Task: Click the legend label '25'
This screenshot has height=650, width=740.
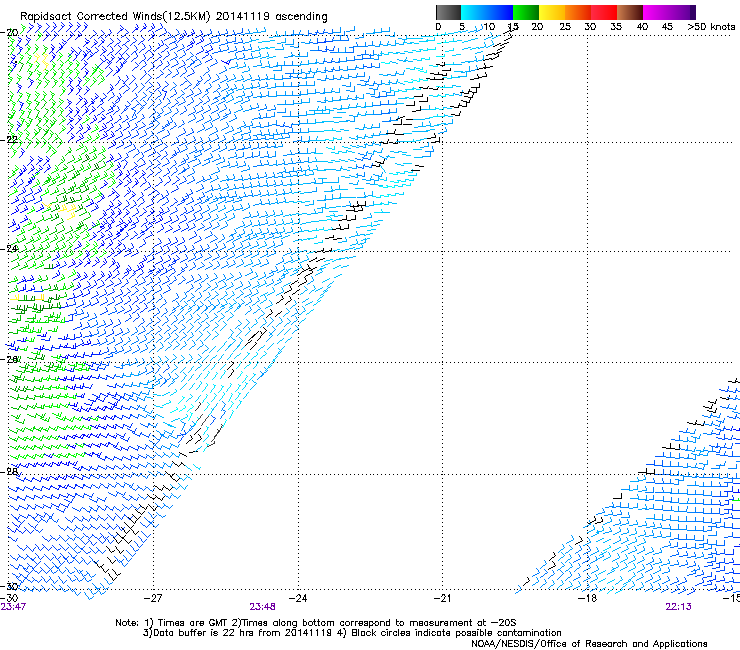Action: point(564,26)
